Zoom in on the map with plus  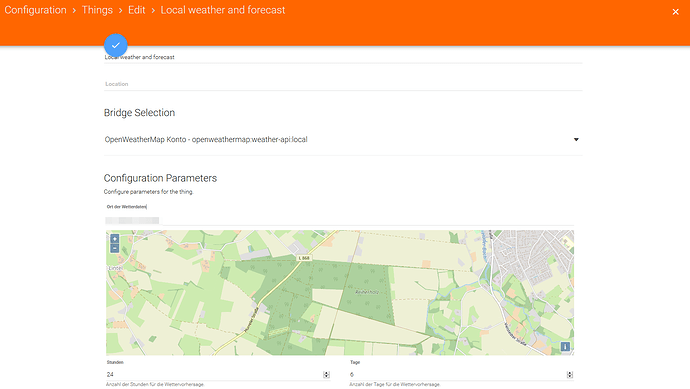(114, 239)
